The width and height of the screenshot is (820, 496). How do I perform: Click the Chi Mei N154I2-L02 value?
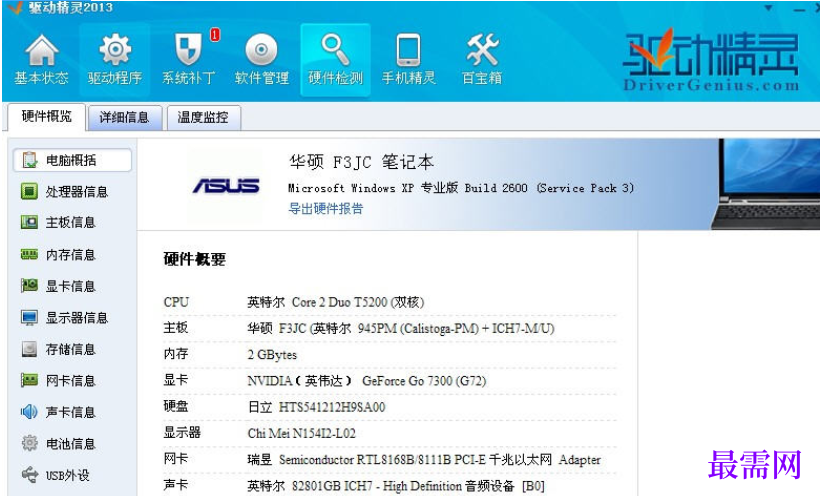click(x=301, y=433)
